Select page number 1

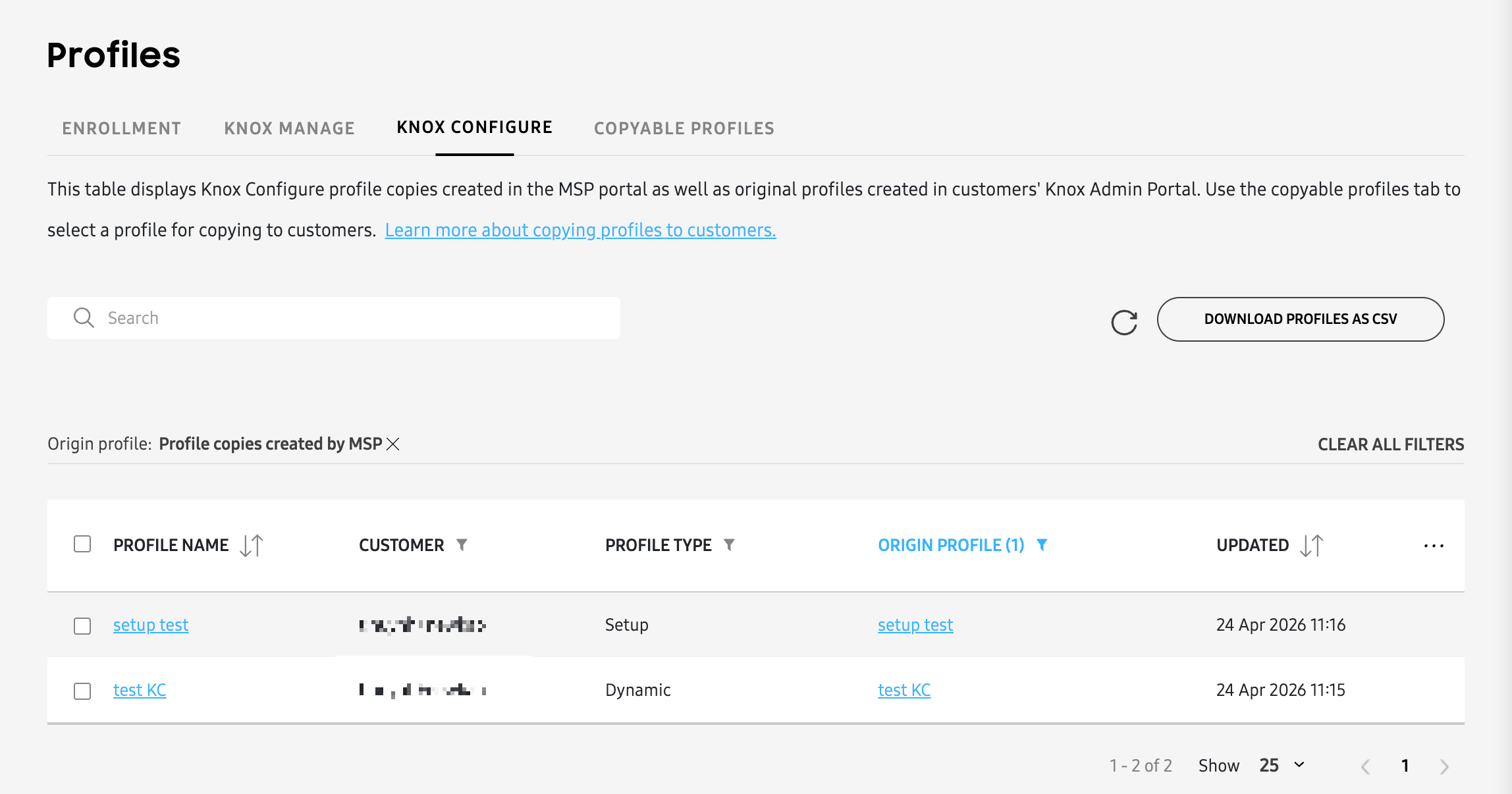(1405, 766)
